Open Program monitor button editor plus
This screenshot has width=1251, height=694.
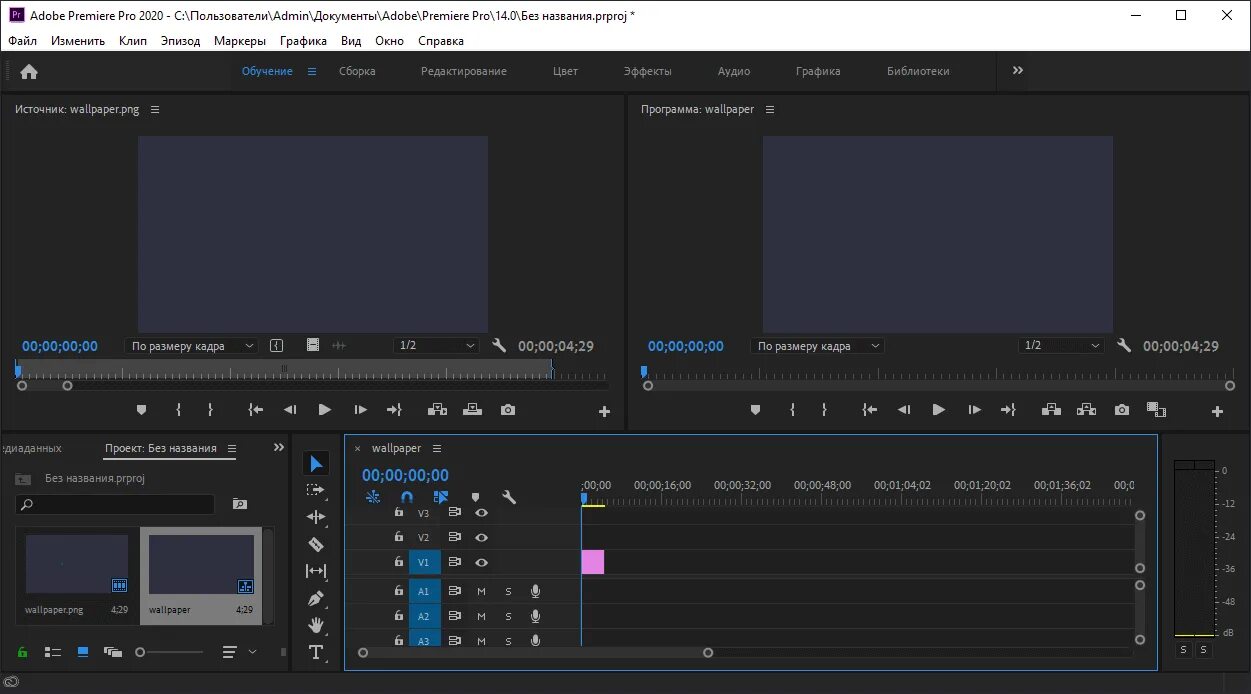point(1217,411)
